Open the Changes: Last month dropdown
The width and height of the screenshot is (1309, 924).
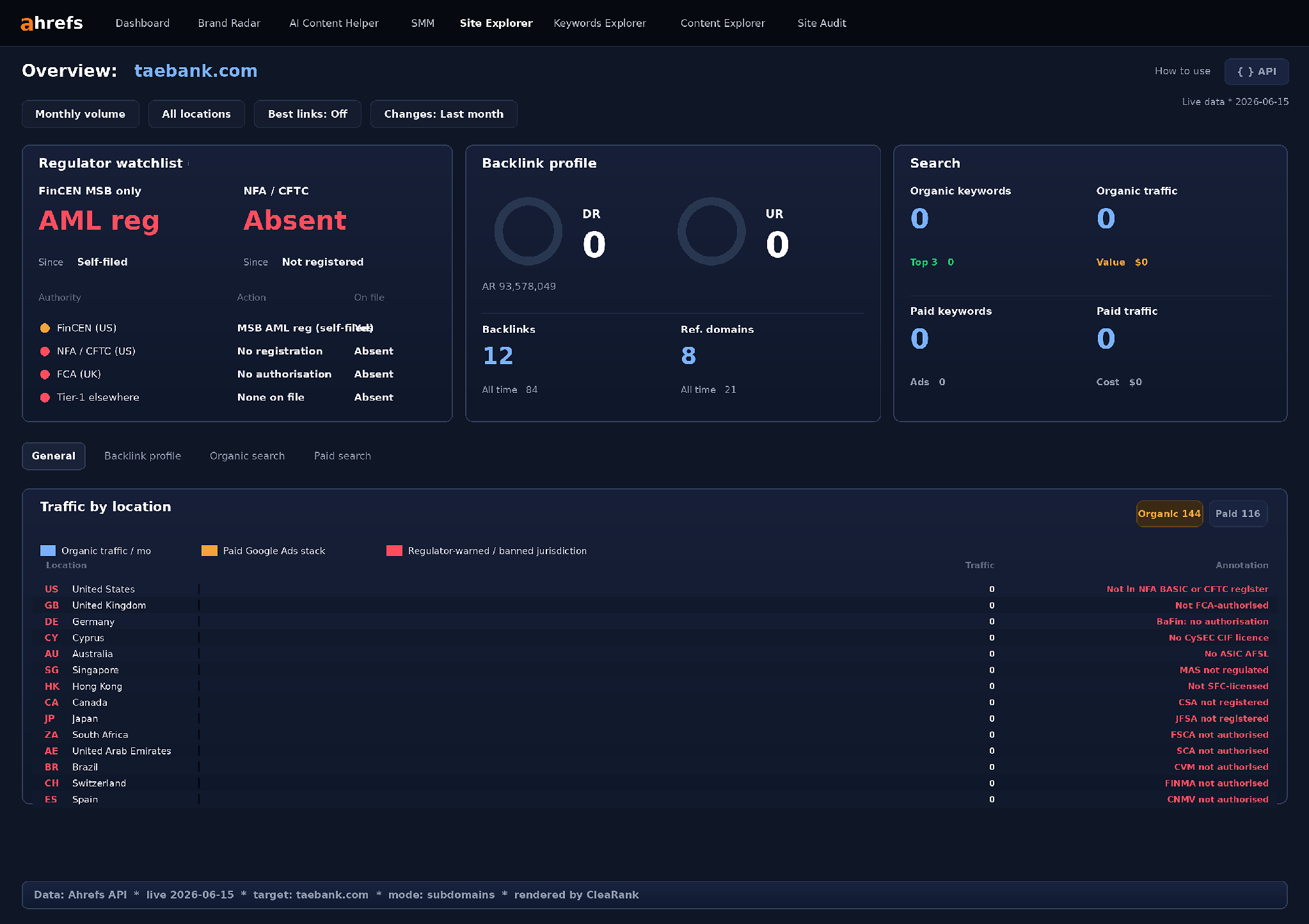pos(444,114)
